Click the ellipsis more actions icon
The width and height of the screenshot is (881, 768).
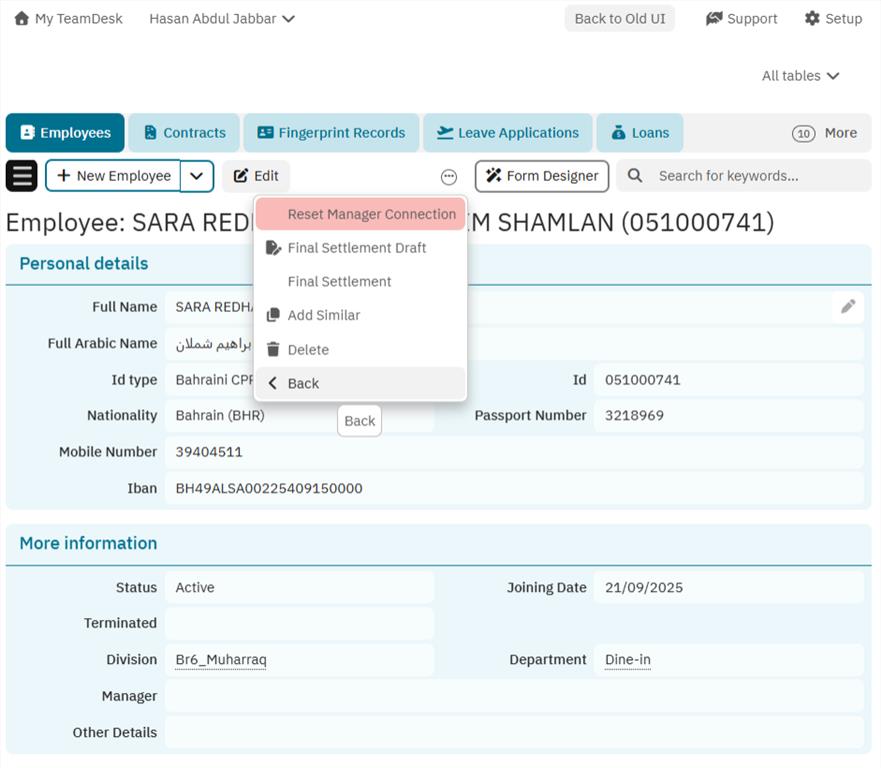(x=449, y=177)
